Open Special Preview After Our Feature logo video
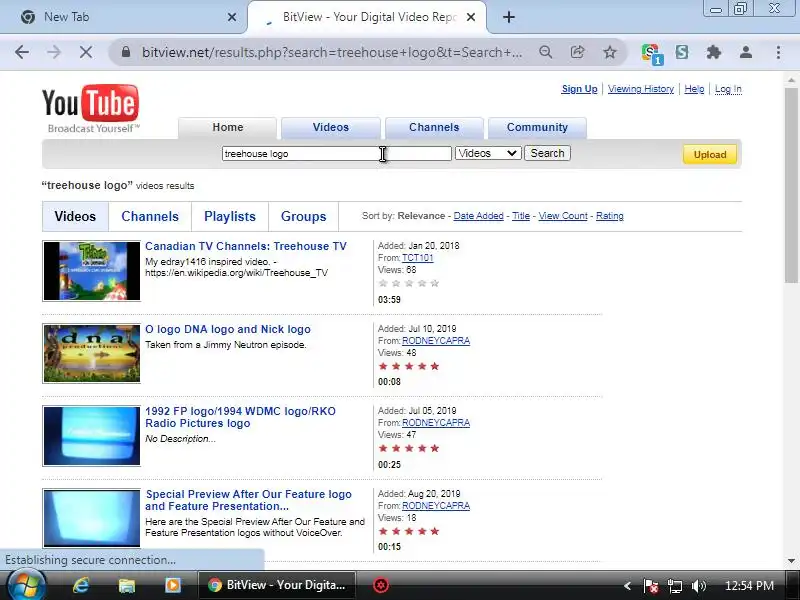The width and height of the screenshot is (800, 600). (248, 500)
